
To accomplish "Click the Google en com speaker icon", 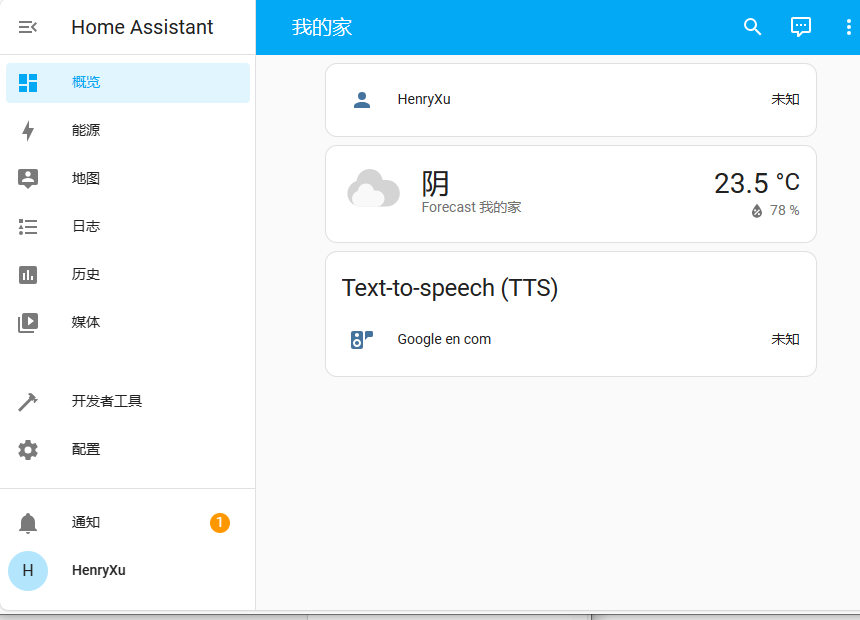I will 362,339.
